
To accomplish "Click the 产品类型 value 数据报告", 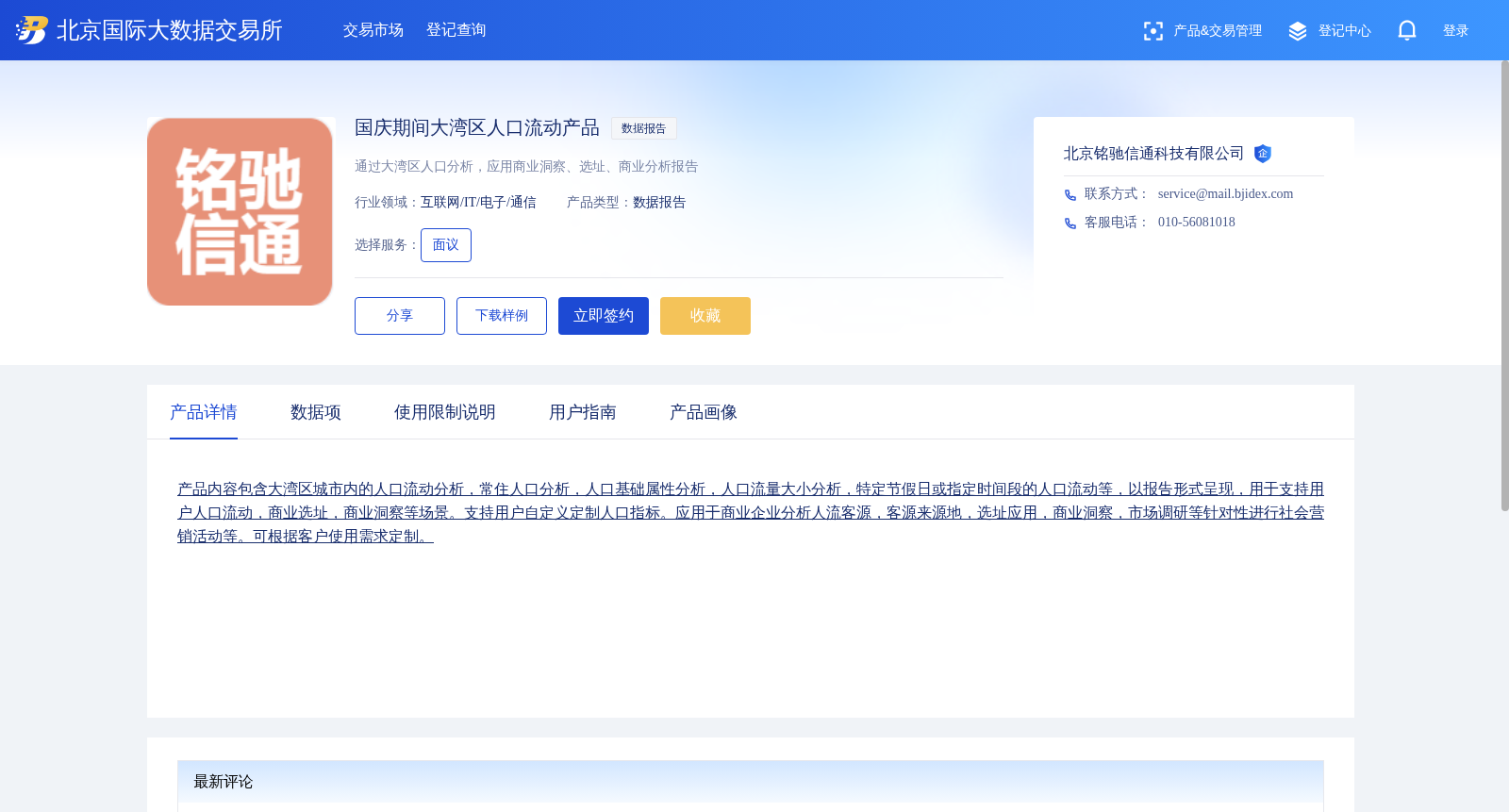I will click(659, 203).
